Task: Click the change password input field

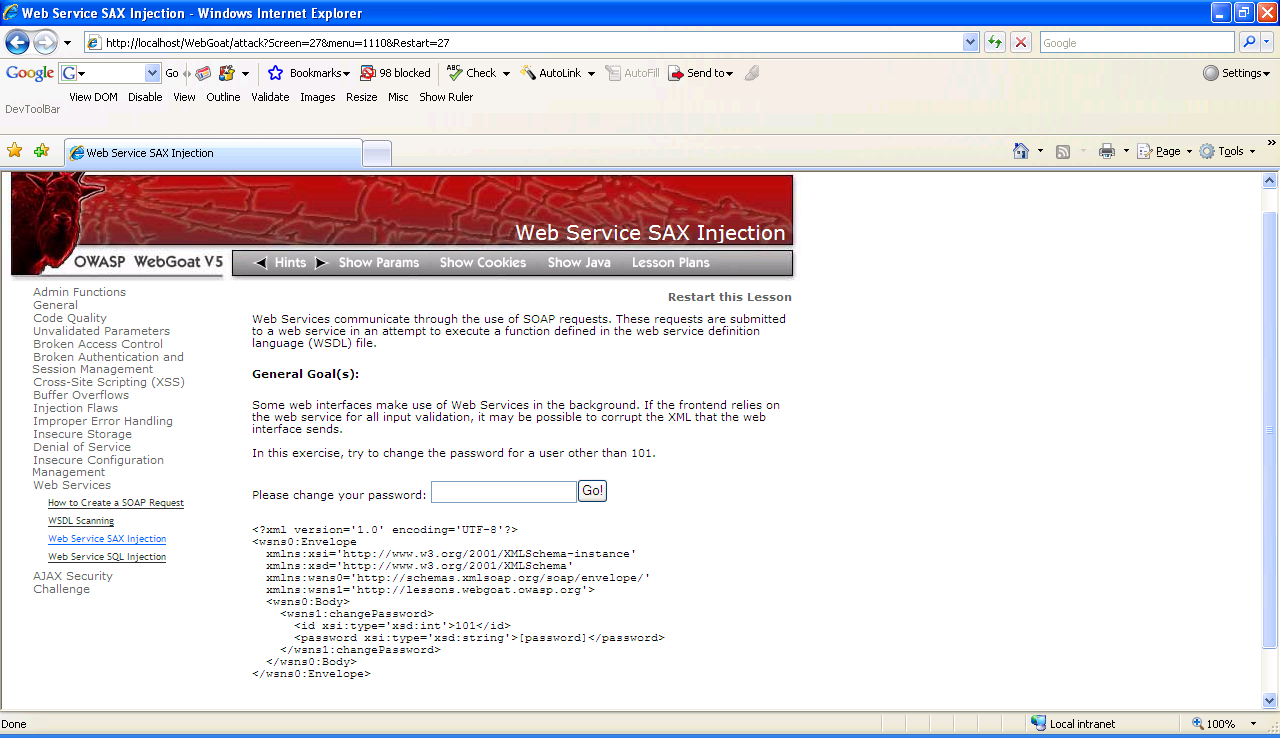Action: (x=503, y=492)
